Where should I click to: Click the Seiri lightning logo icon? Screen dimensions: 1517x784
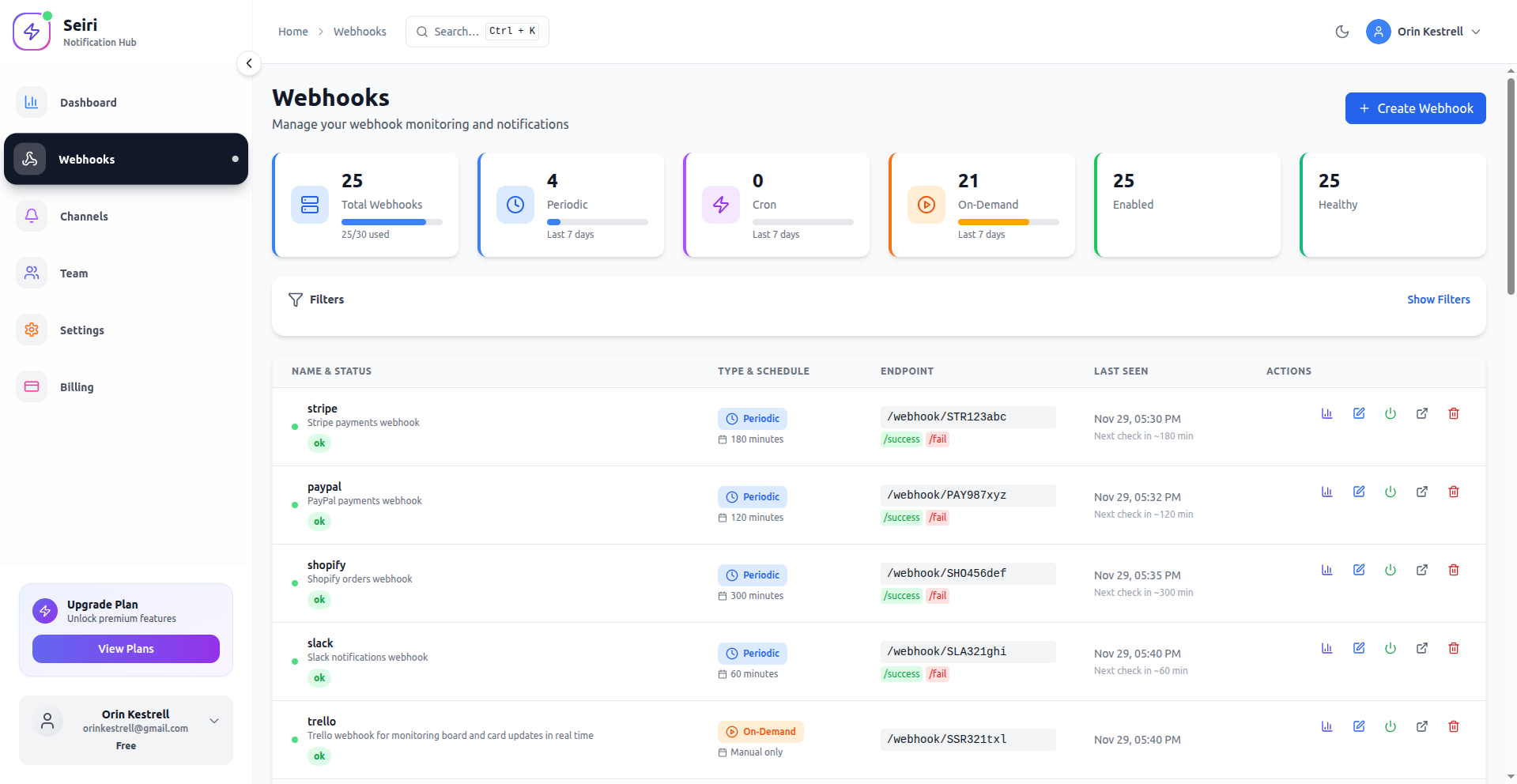[32, 32]
